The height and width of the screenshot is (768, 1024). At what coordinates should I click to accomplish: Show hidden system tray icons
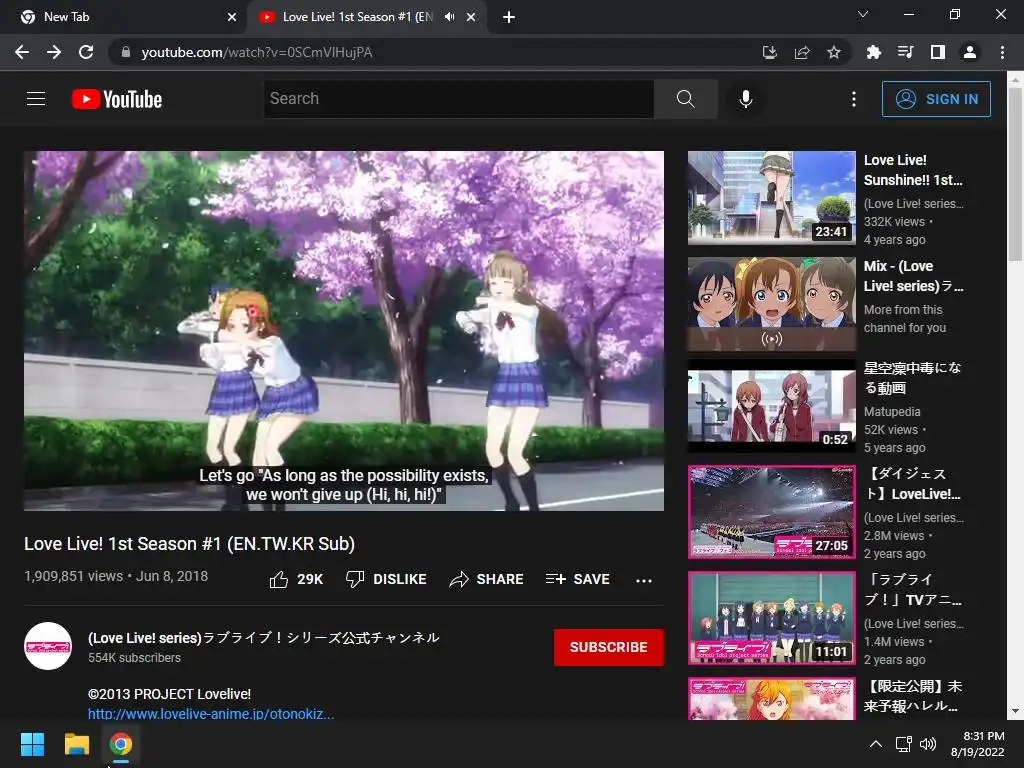point(876,744)
